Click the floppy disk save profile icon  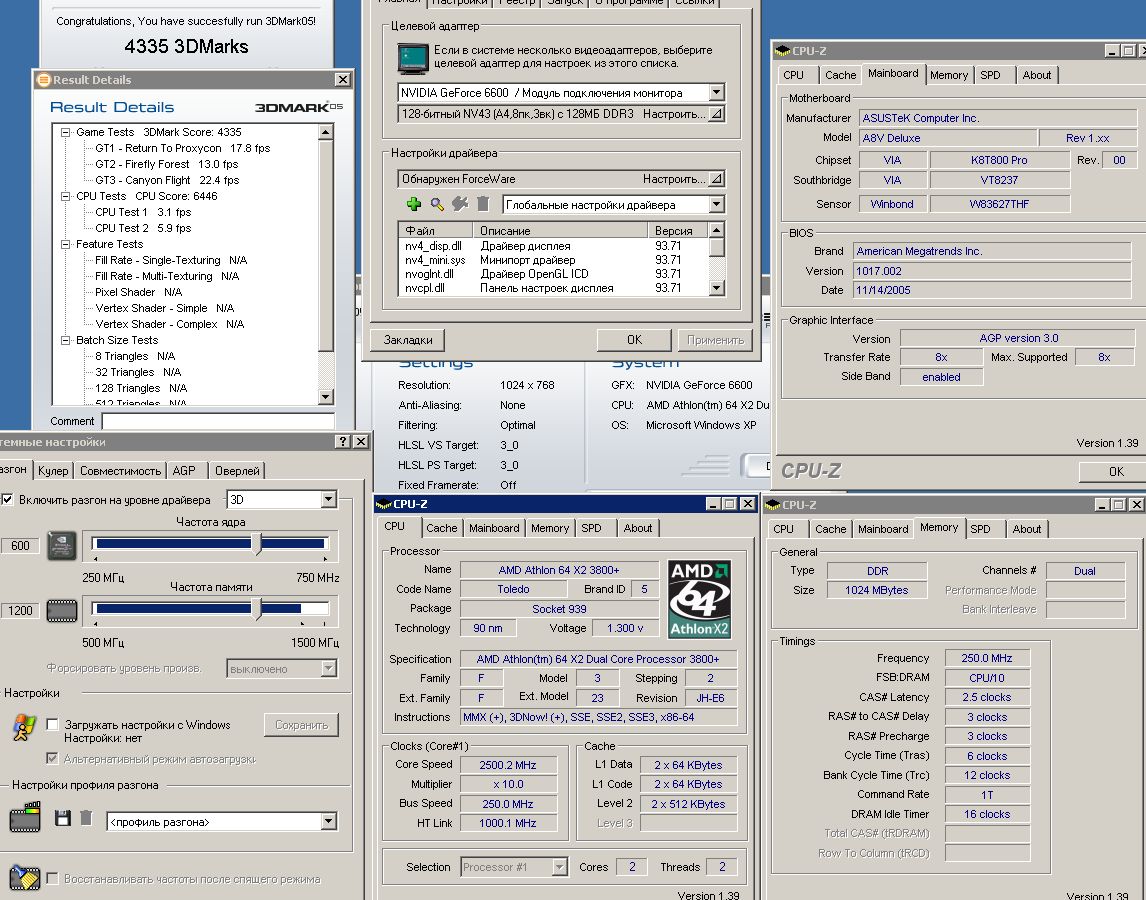point(63,818)
